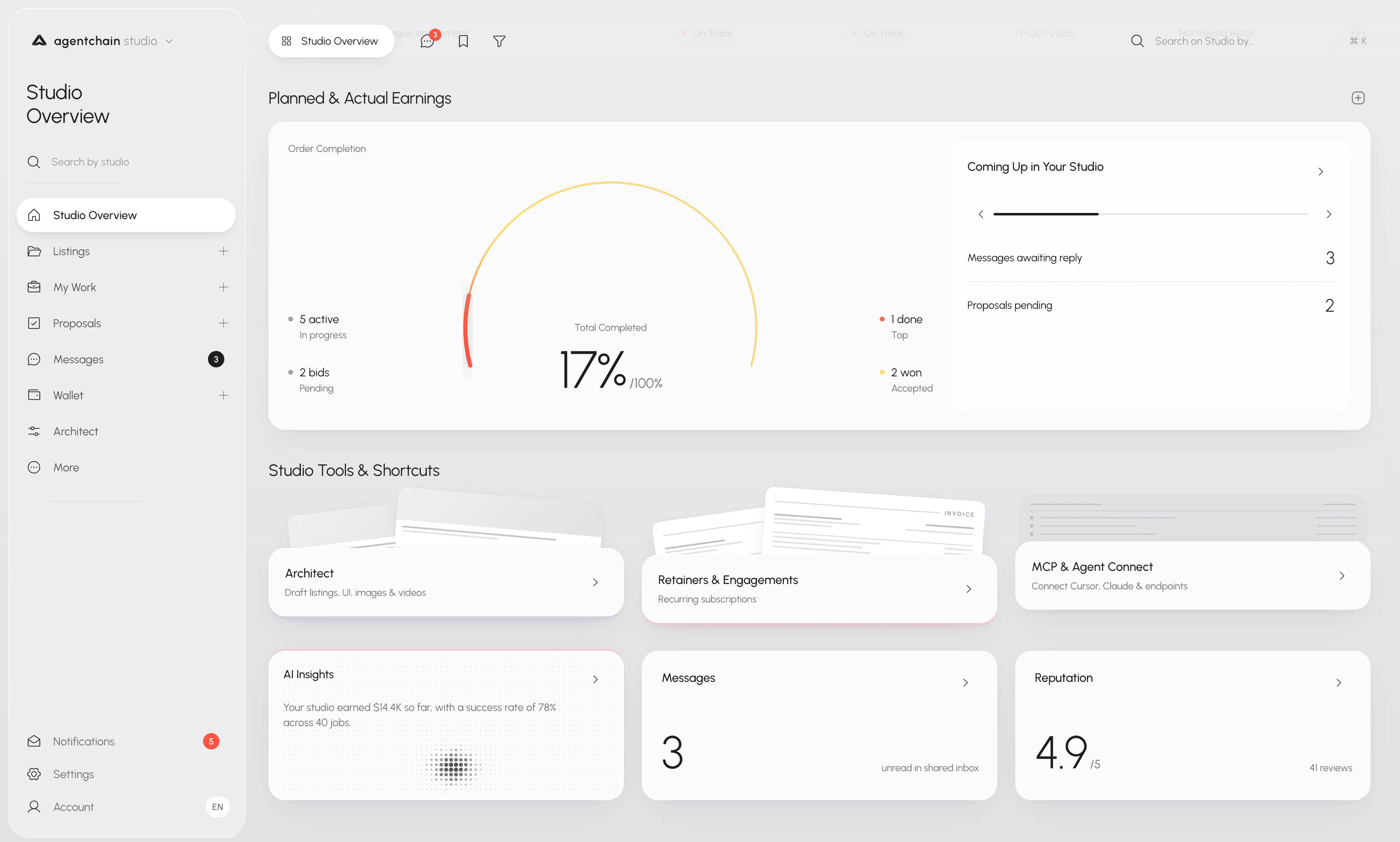Click the plus icon next to Proposals

coord(224,323)
